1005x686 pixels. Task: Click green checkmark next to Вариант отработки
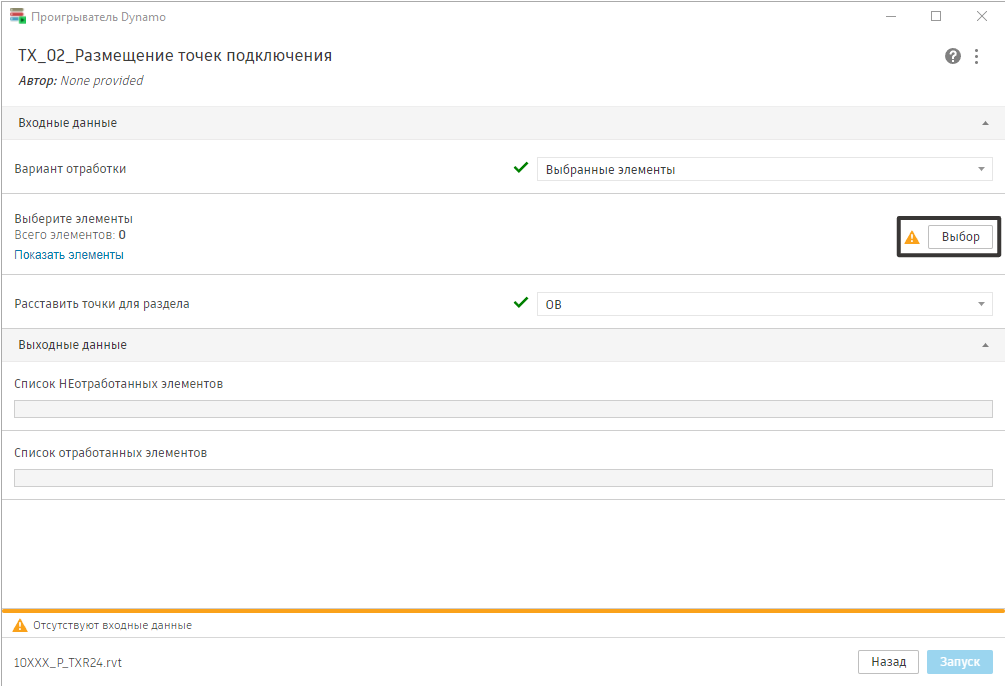[x=520, y=168]
